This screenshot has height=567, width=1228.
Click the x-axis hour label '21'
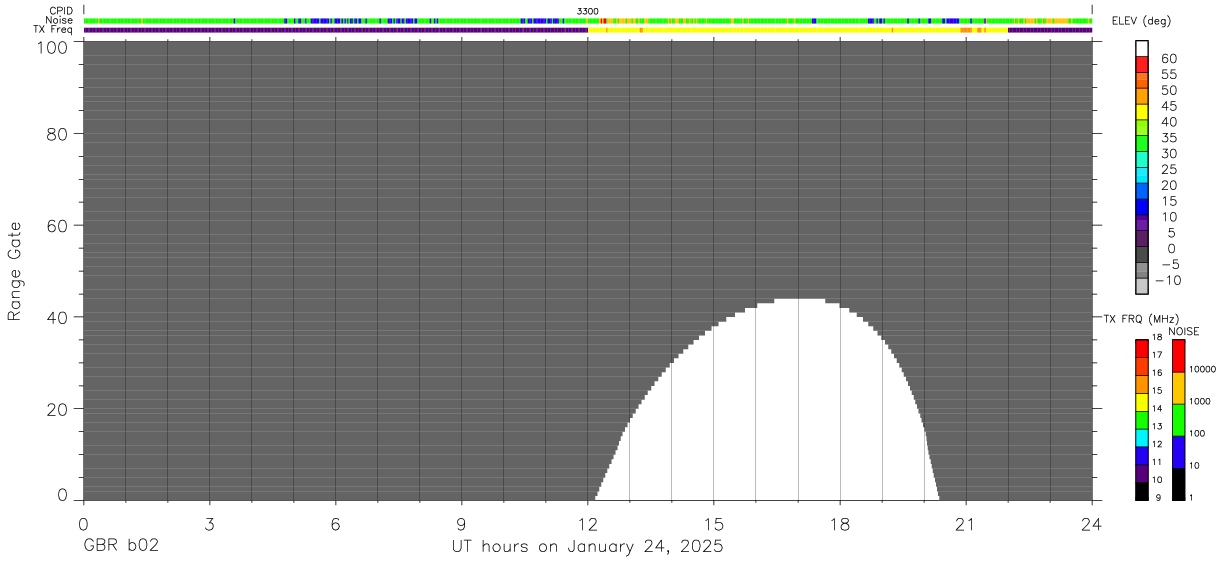[x=965, y=524]
